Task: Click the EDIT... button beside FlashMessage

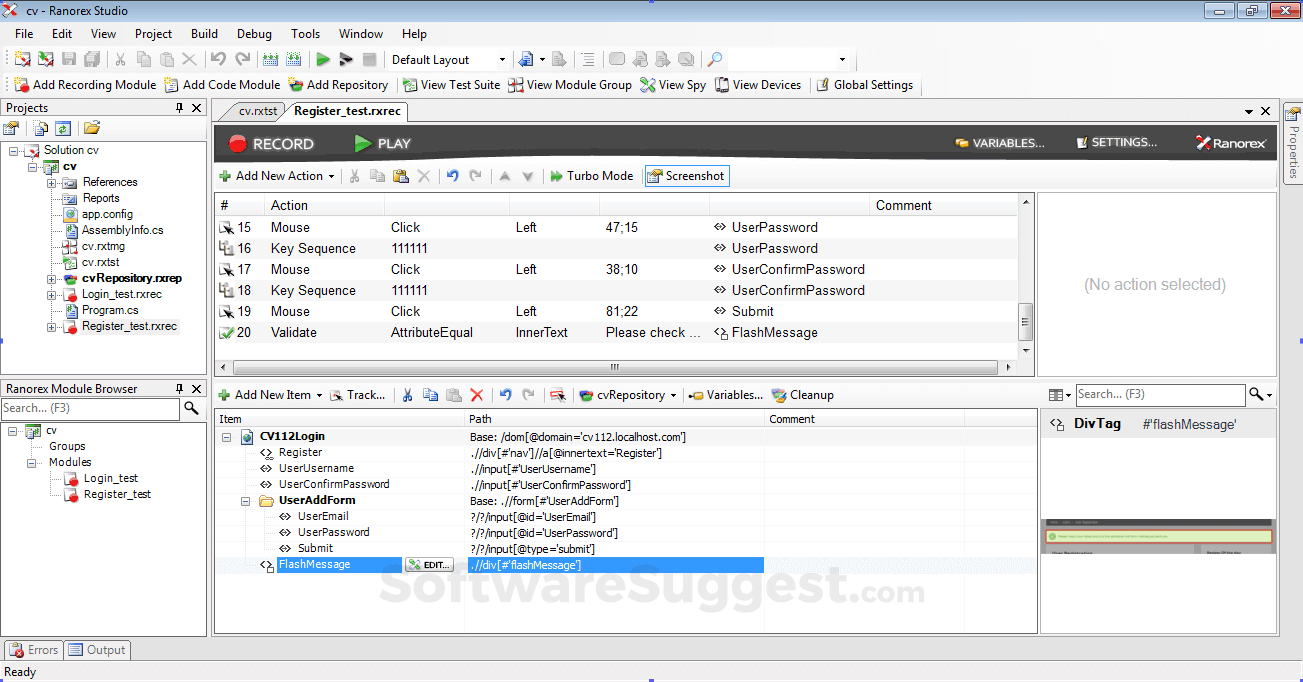Action: (428, 563)
